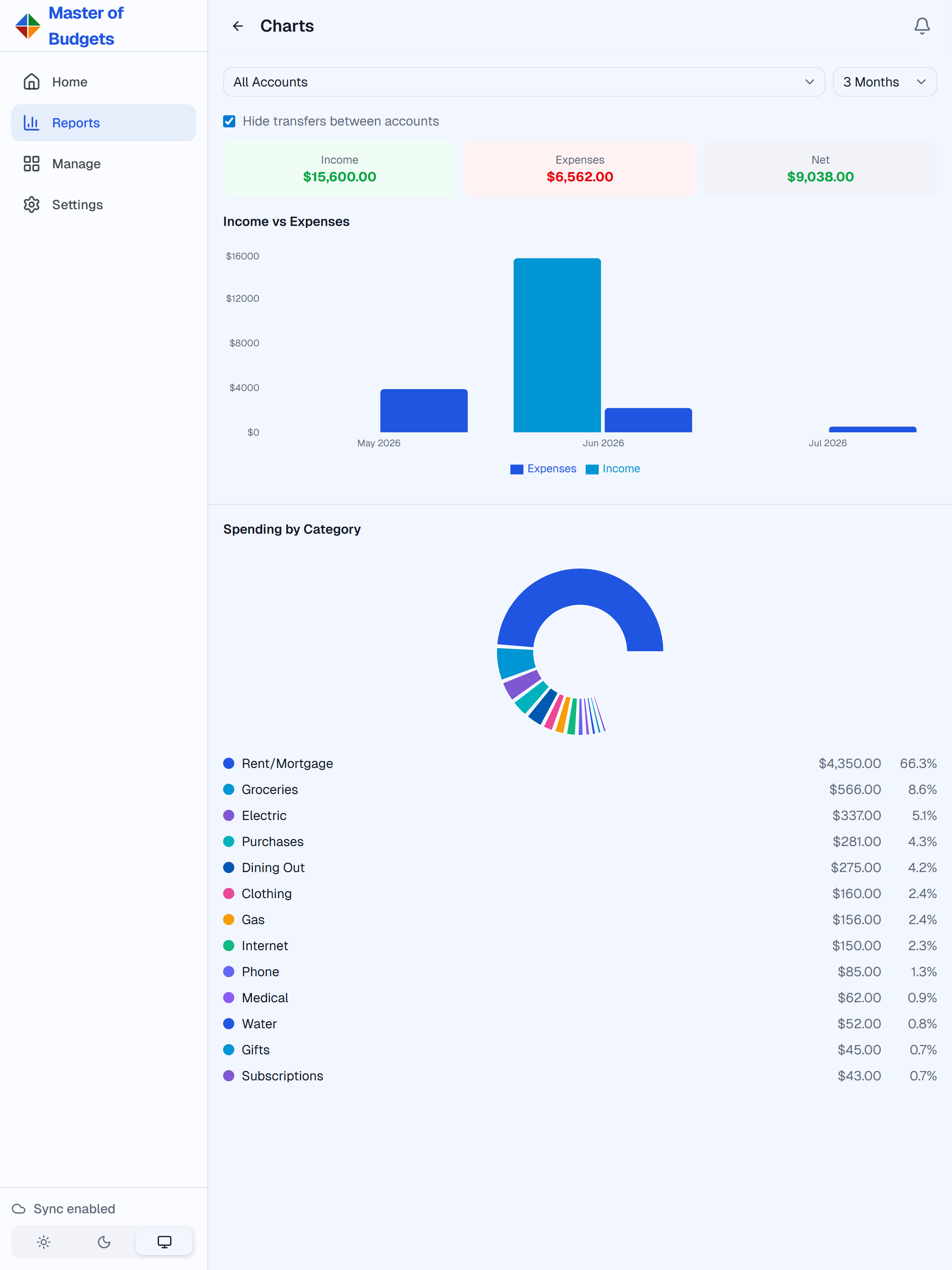Click the Home house icon in sidebar
This screenshot has height=1270, width=952.
click(32, 81)
